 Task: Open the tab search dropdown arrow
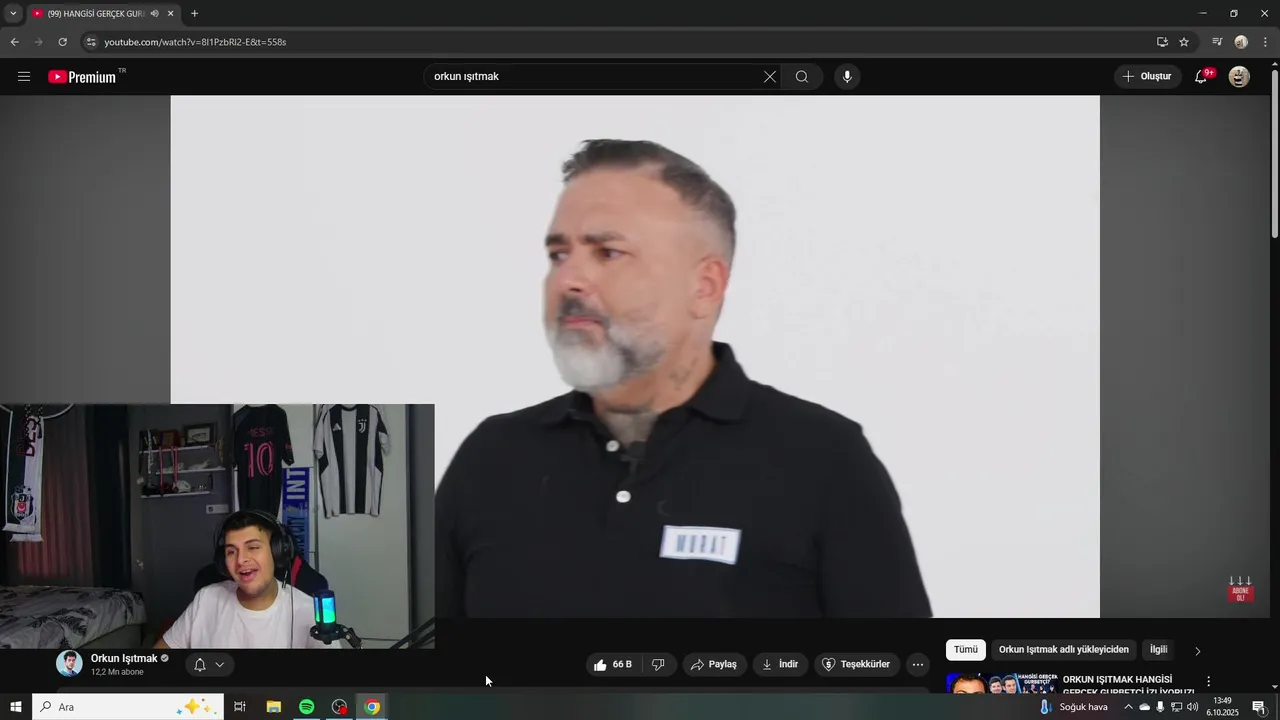pyautogui.click(x=13, y=13)
